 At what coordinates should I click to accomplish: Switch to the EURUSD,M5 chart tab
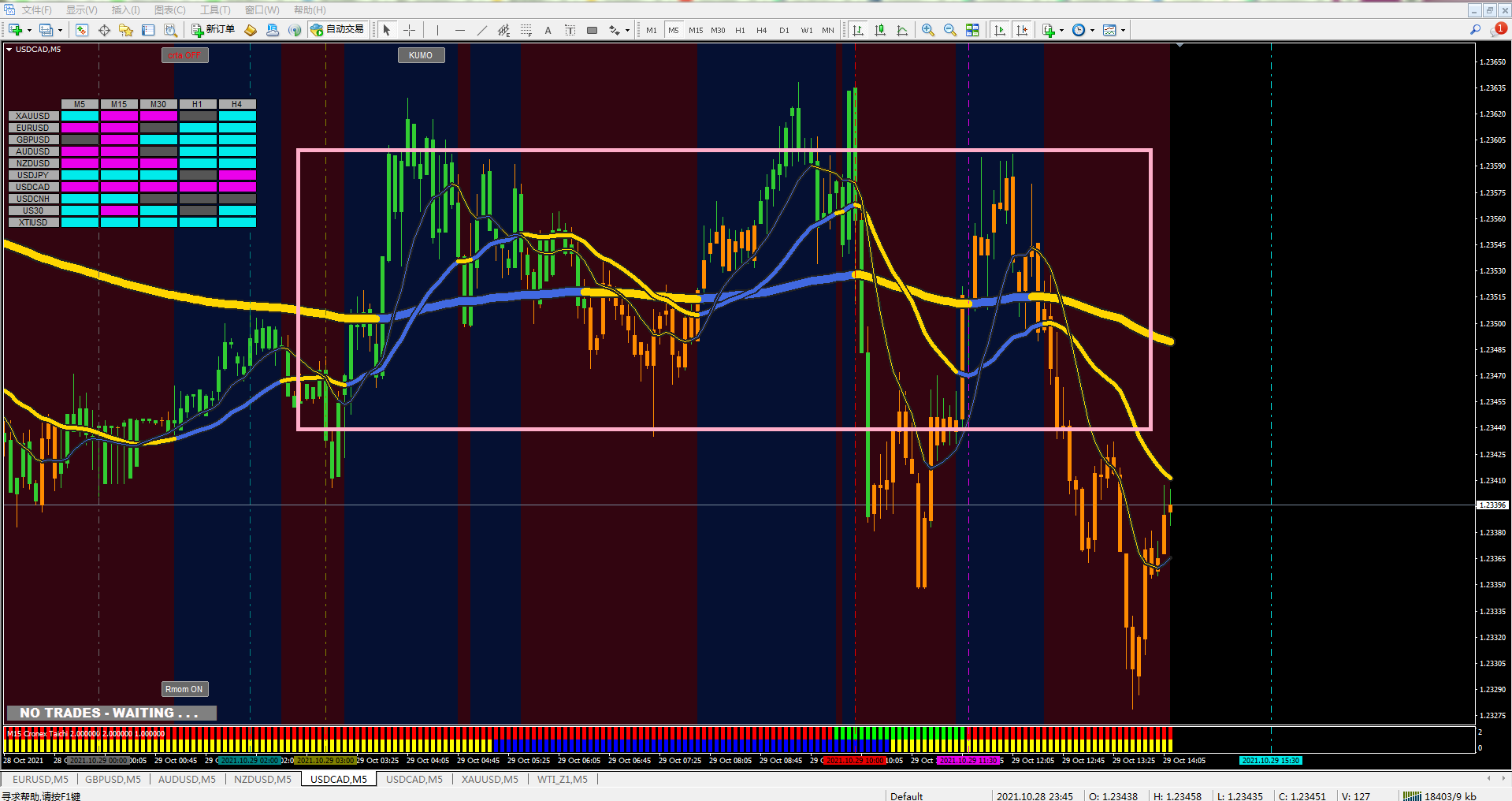point(40,780)
